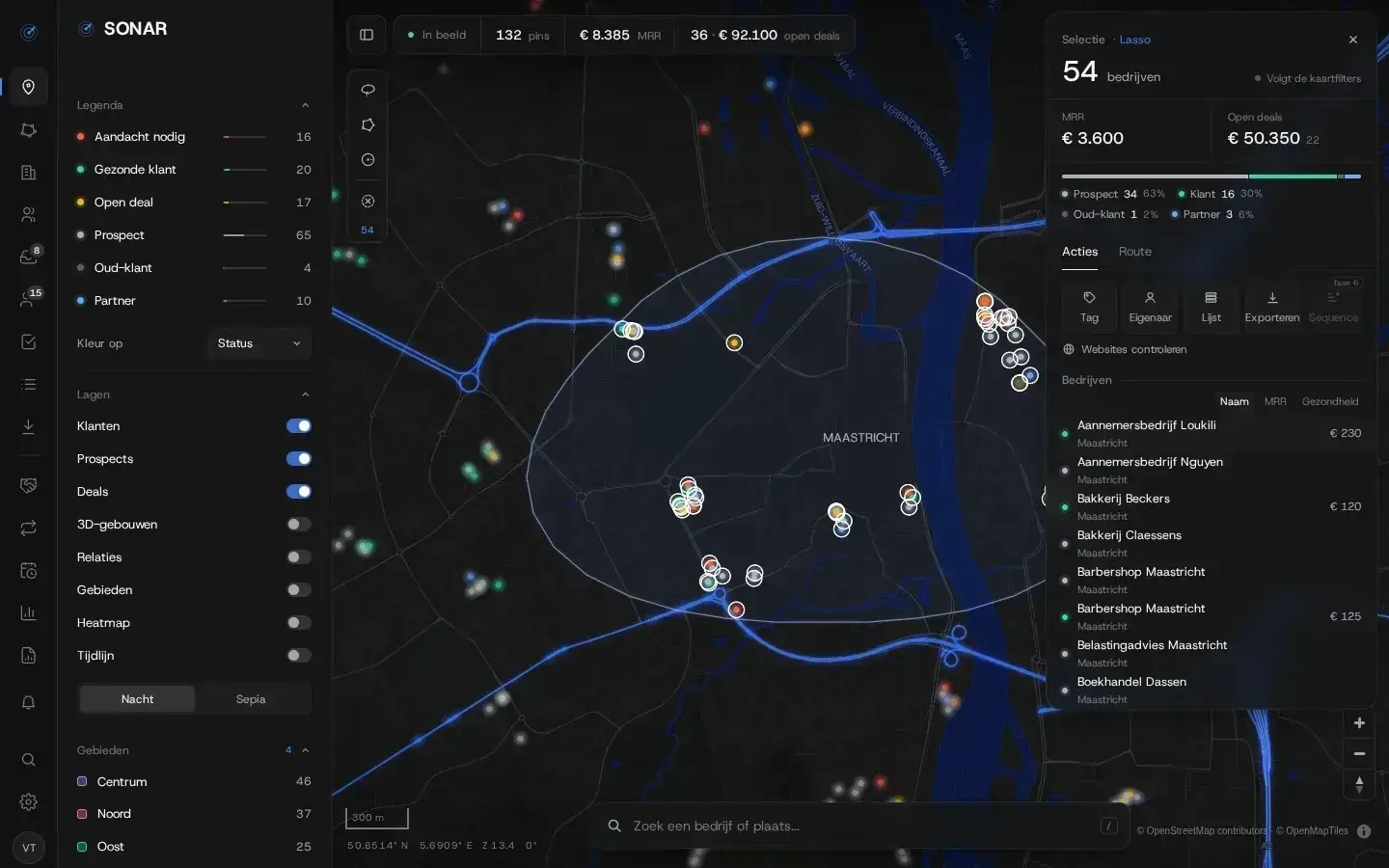Click the Eigenaar action icon
The width and height of the screenshot is (1389, 868).
pyautogui.click(x=1150, y=307)
